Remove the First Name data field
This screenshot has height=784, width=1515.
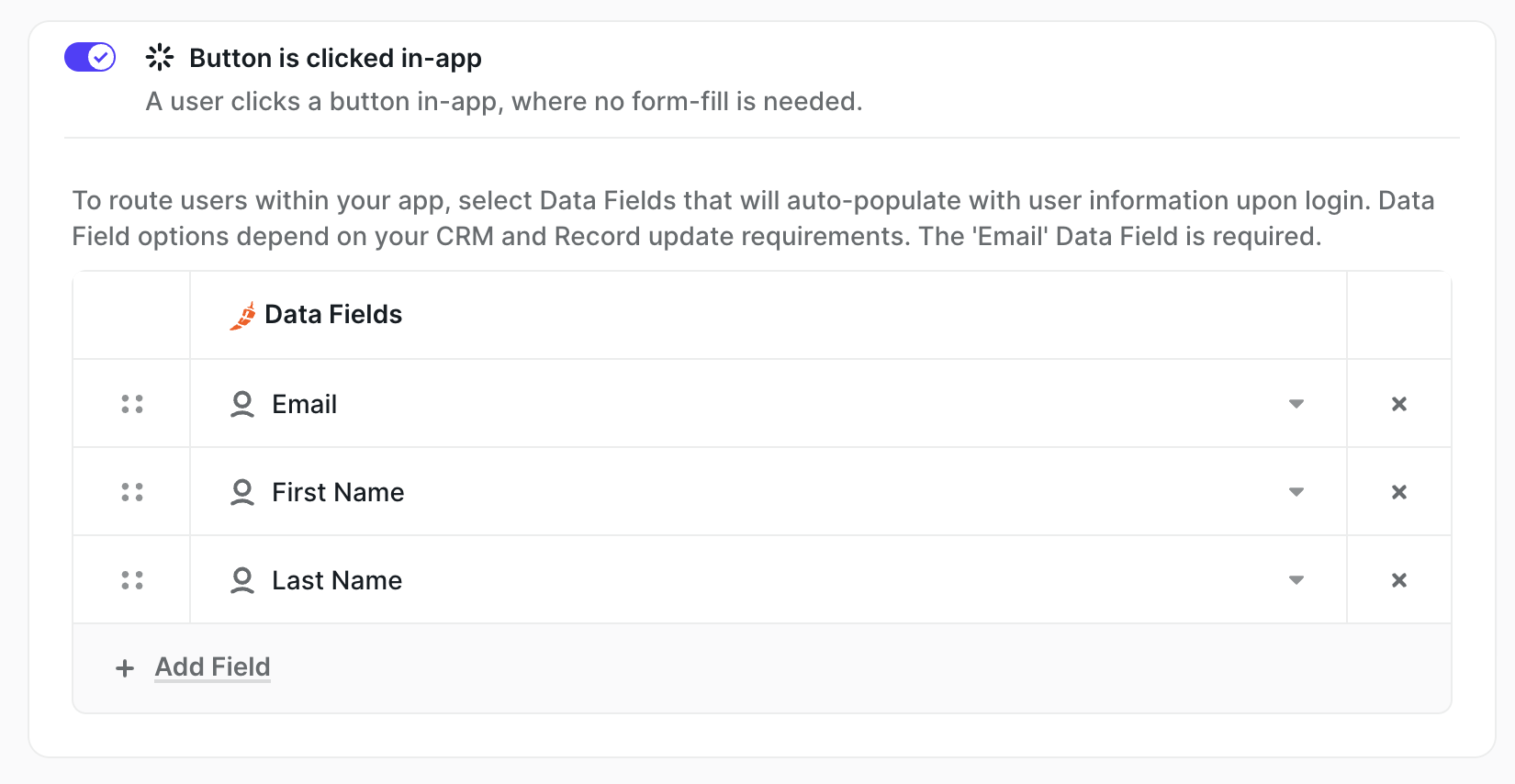(x=1398, y=492)
